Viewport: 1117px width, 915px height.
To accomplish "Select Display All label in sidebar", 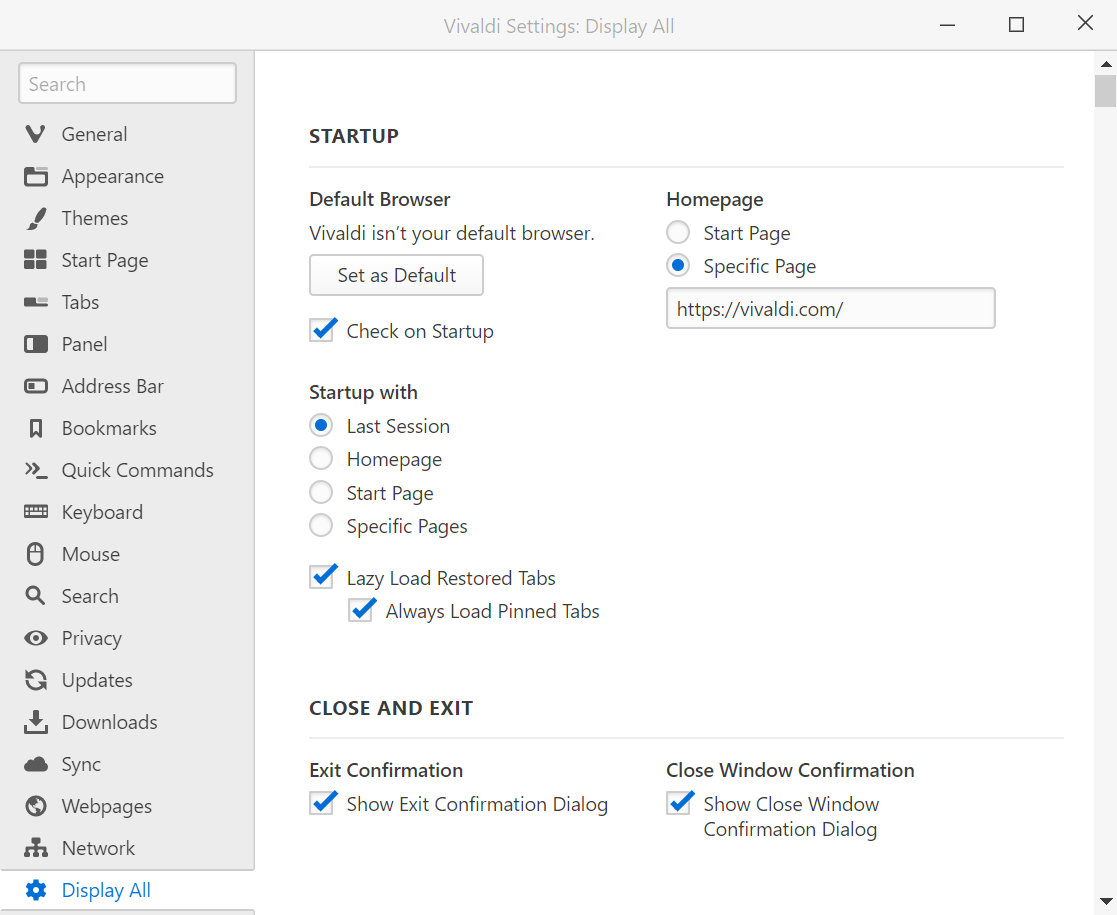I will pyautogui.click(x=106, y=890).
